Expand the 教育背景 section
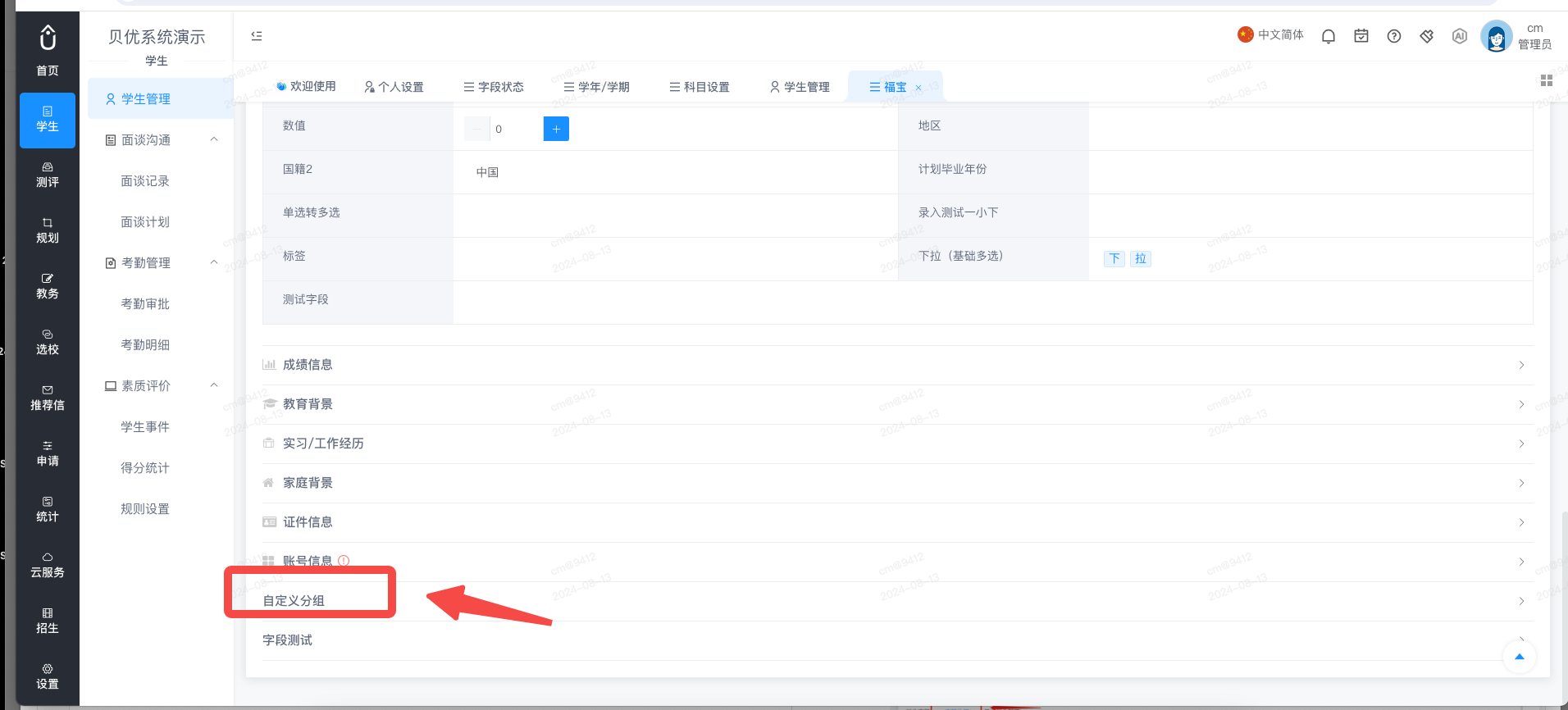The height and width of the screenshot is (710, 1568). click(x=897, y=404)
